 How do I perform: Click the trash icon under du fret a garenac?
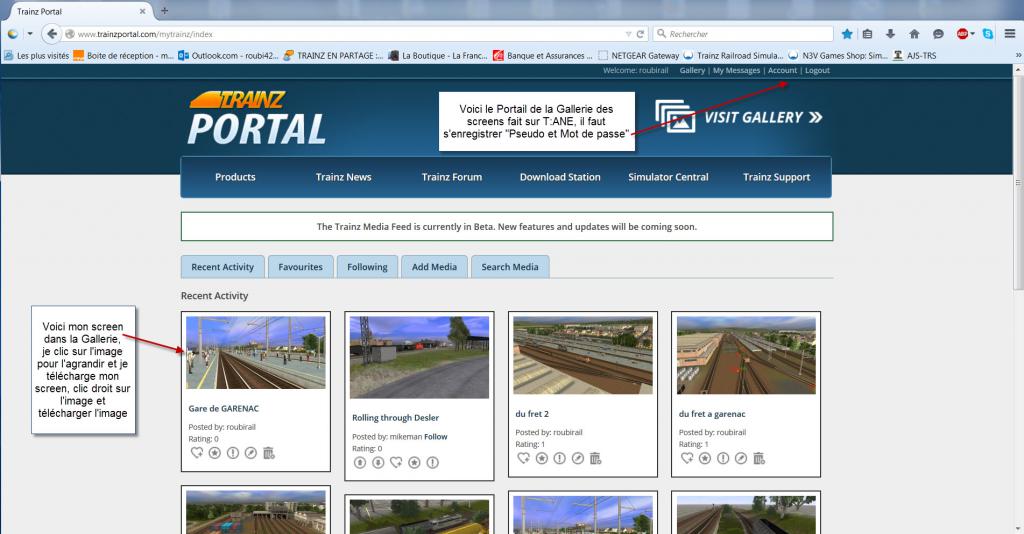758,458
